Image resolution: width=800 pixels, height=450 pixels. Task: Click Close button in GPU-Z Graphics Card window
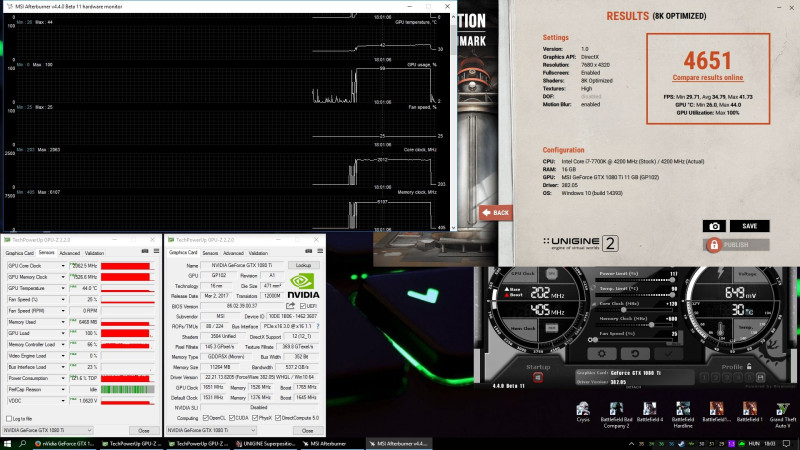(307, 431)
